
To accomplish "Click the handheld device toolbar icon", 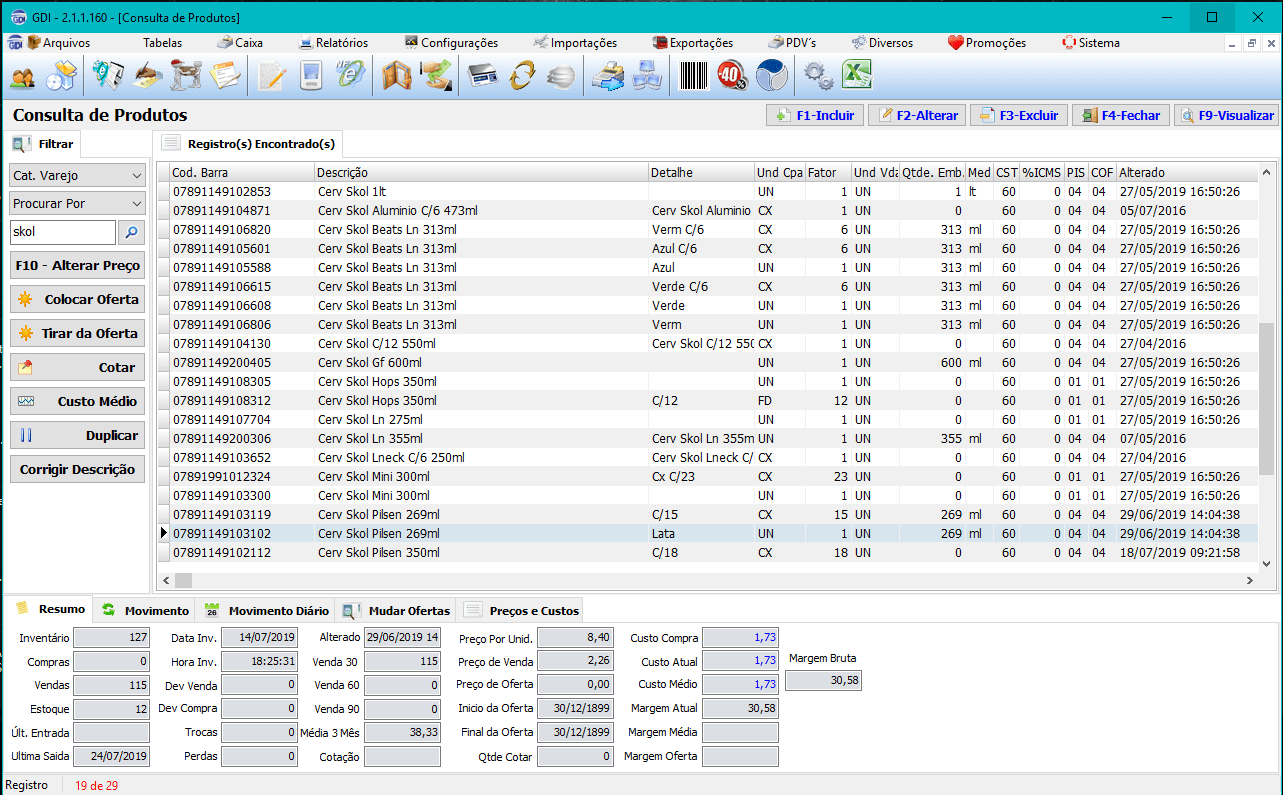I will pyautogui.click(x=311, y=77).
